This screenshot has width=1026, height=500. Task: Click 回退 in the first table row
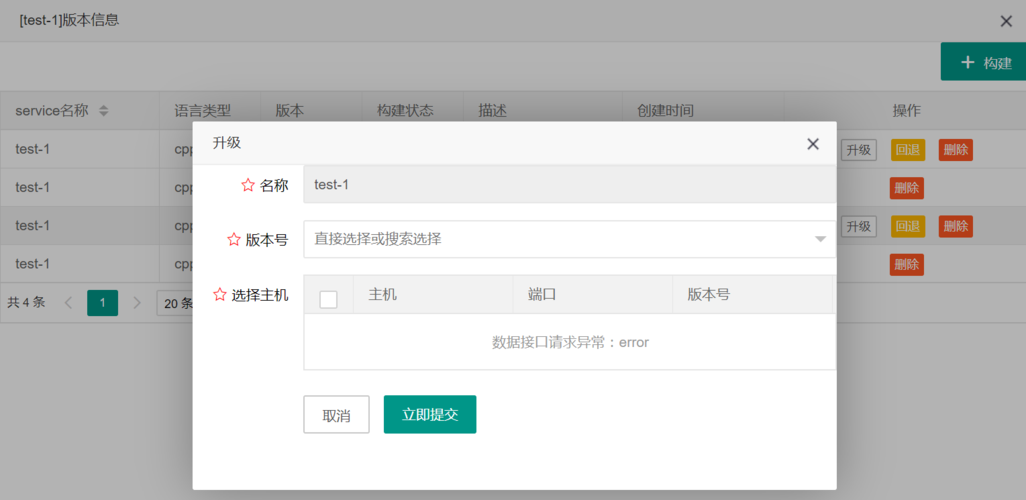coord(908,150)
